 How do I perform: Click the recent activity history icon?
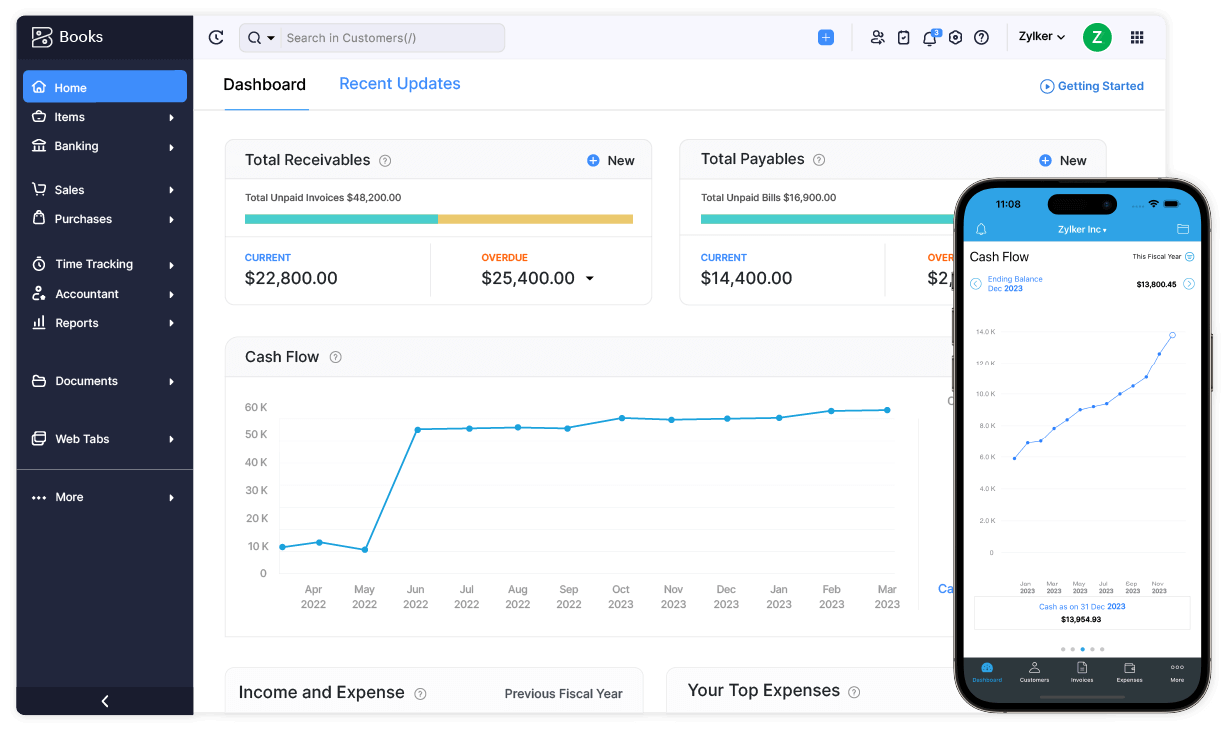click(x=216, y=38)
